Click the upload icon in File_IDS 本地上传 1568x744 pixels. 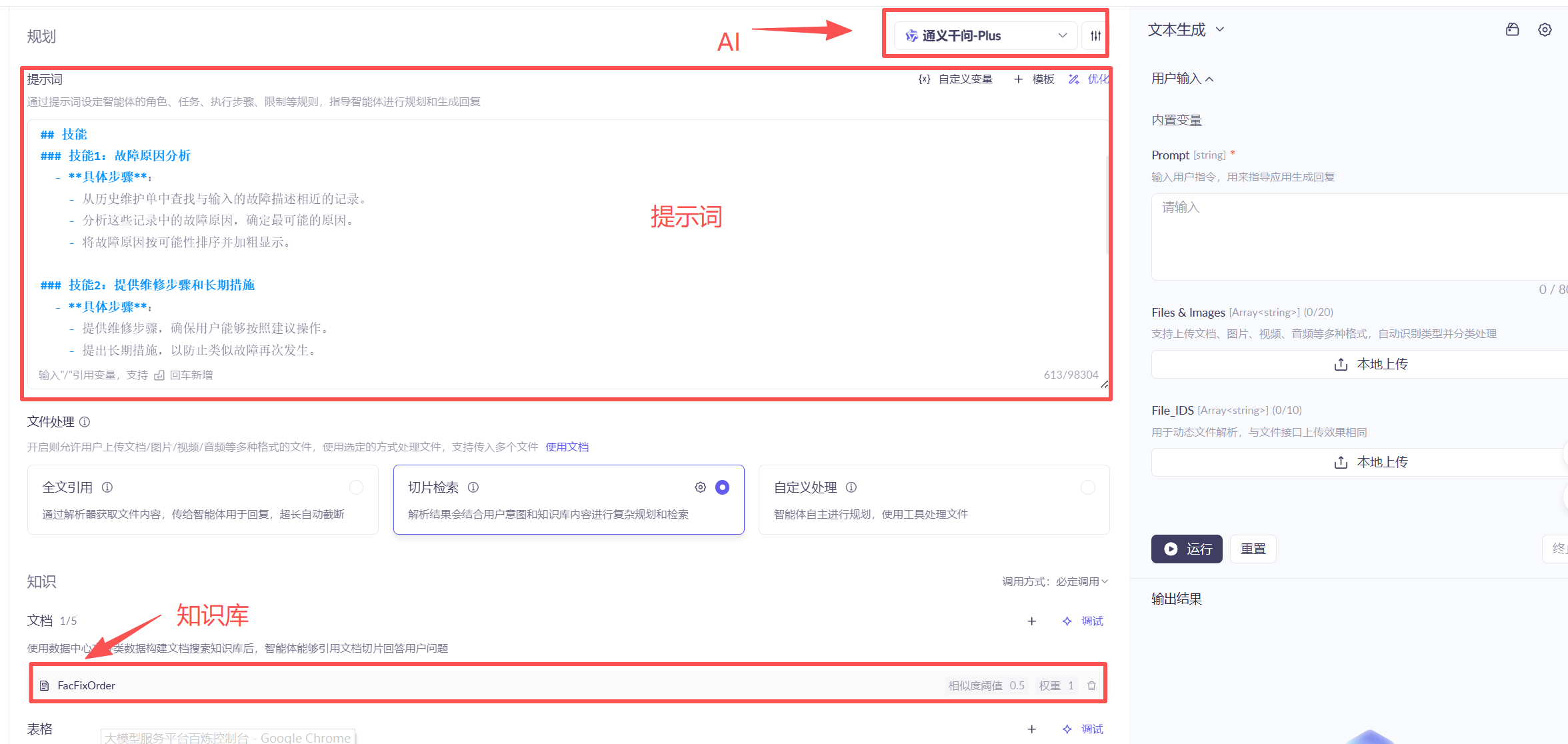1341,463
